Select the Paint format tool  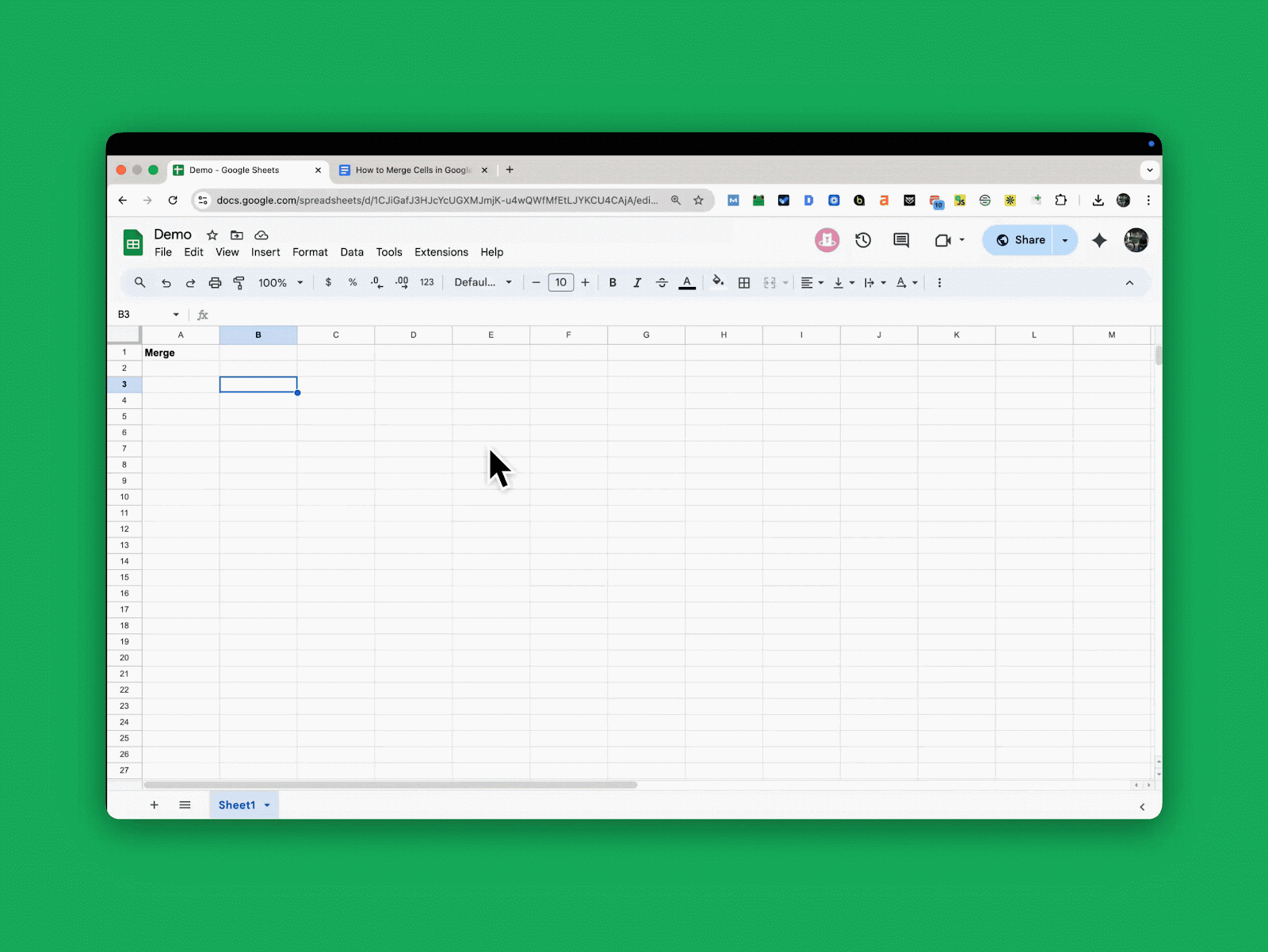pos(239,282)
